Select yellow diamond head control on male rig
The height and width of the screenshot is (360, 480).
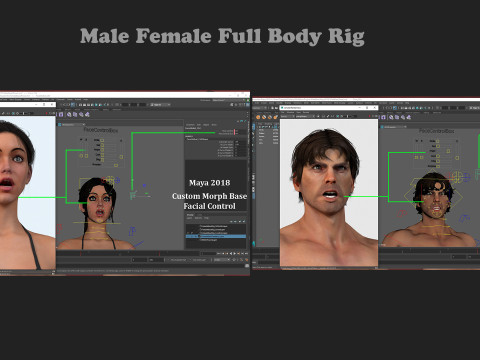[433, 196]
